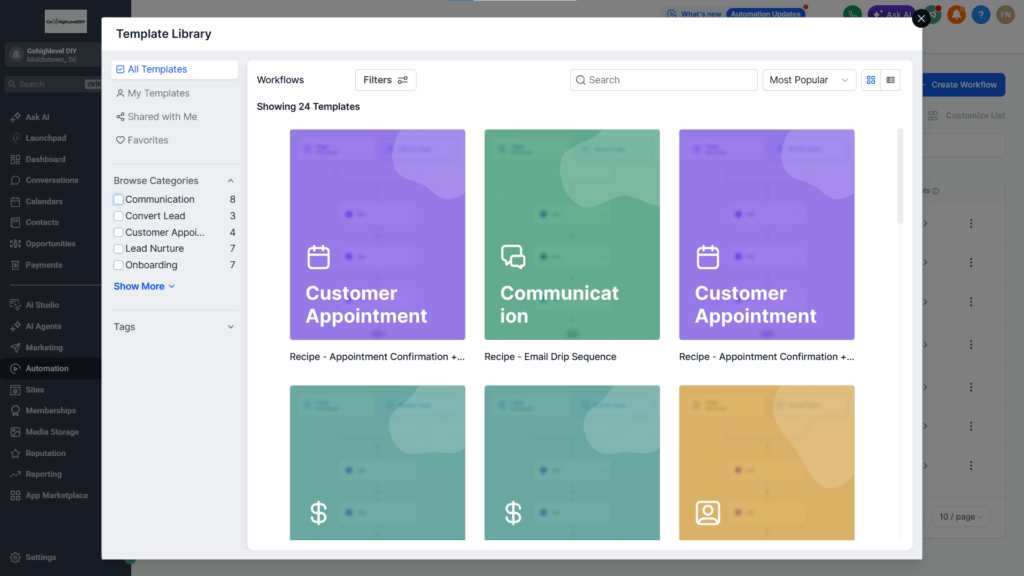
Task: Open Contacts in the sidebar
Action: 42,223
